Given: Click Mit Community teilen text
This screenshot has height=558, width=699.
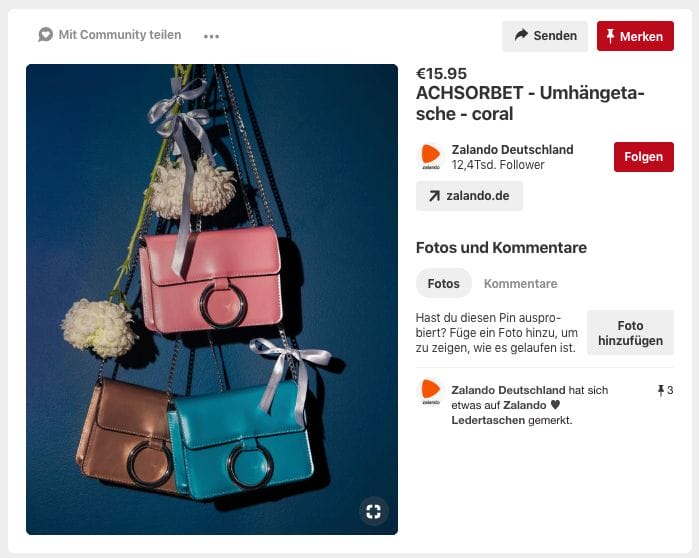Looking at the screenshot, I should coord(120,35).
